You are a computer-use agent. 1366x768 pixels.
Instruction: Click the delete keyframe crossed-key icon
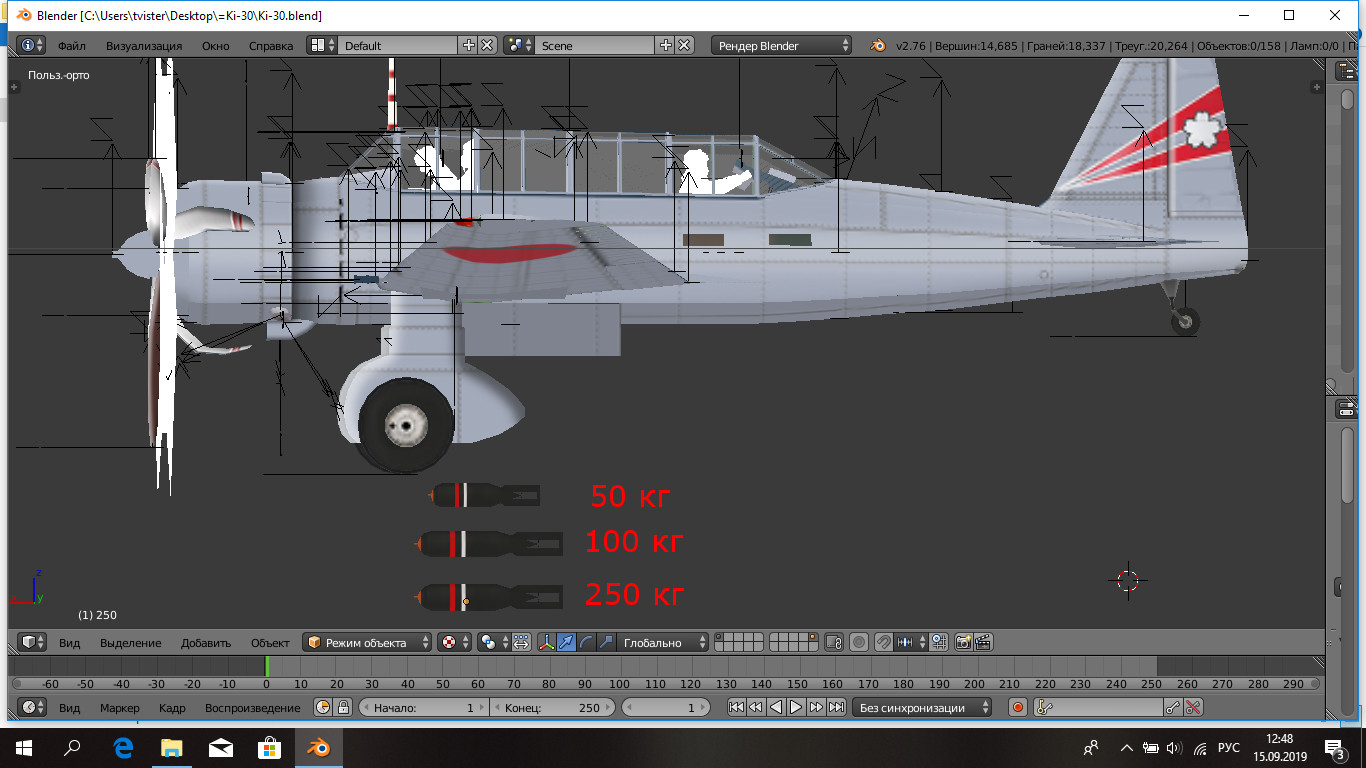click(1193, 707)
